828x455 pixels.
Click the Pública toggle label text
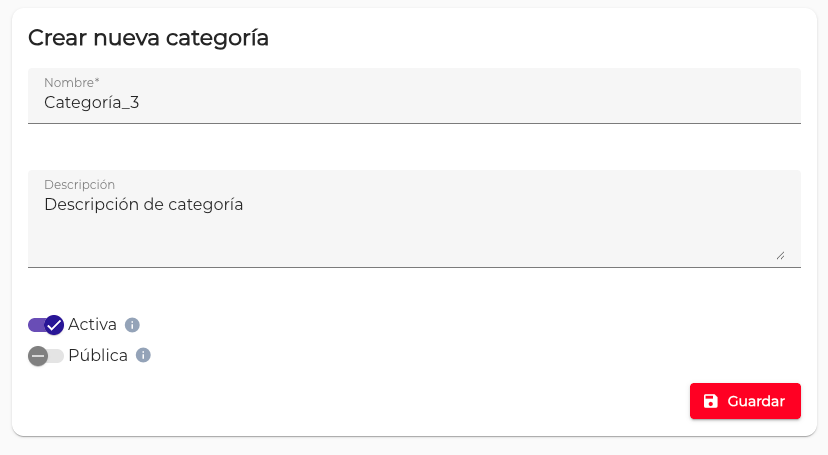pos(98,355)
